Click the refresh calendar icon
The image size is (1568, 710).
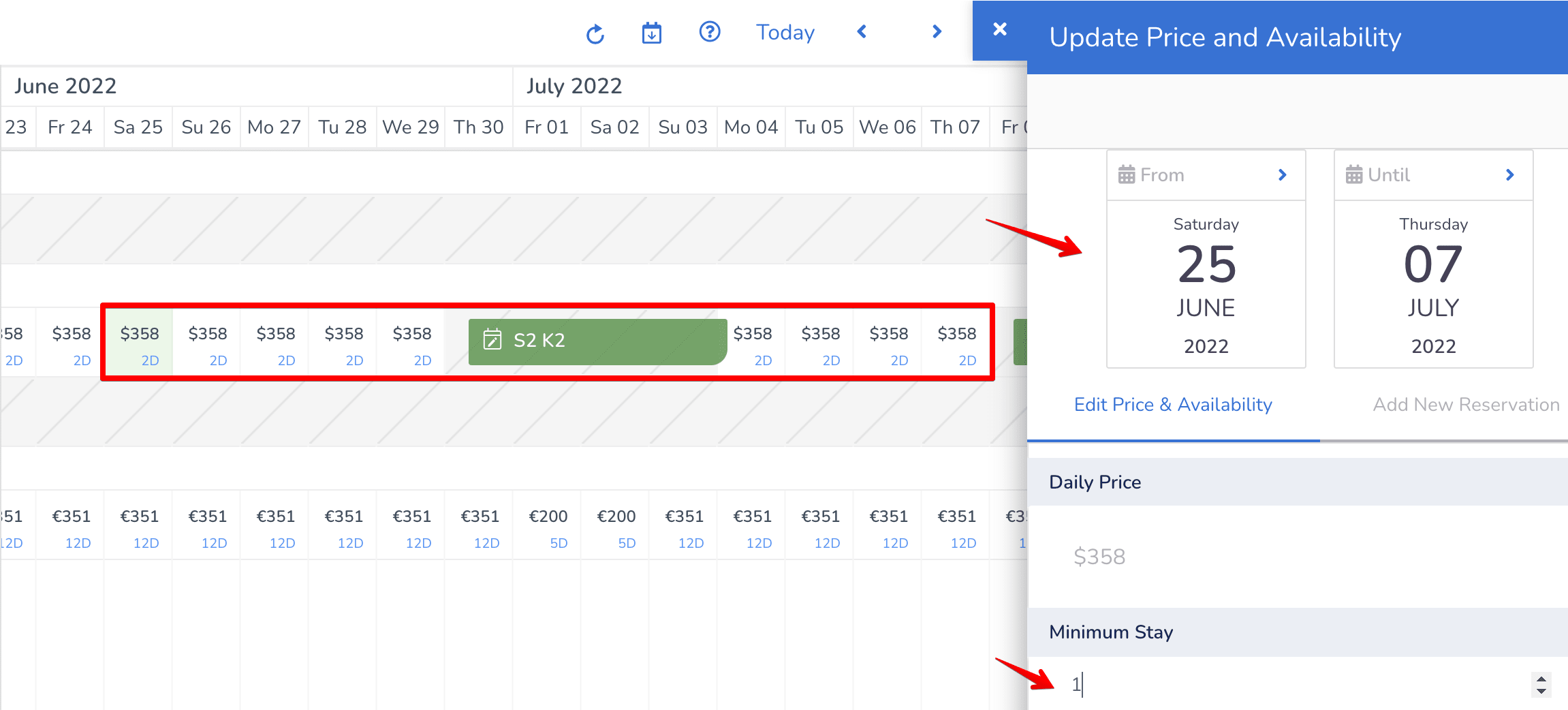(x=595, y=33)
